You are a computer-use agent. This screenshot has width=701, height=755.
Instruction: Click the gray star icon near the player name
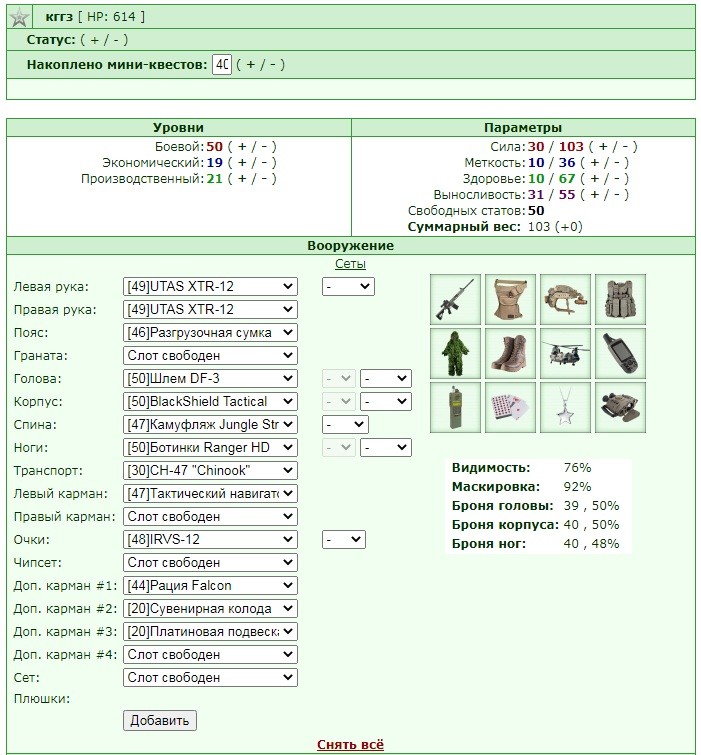[20, 17]
